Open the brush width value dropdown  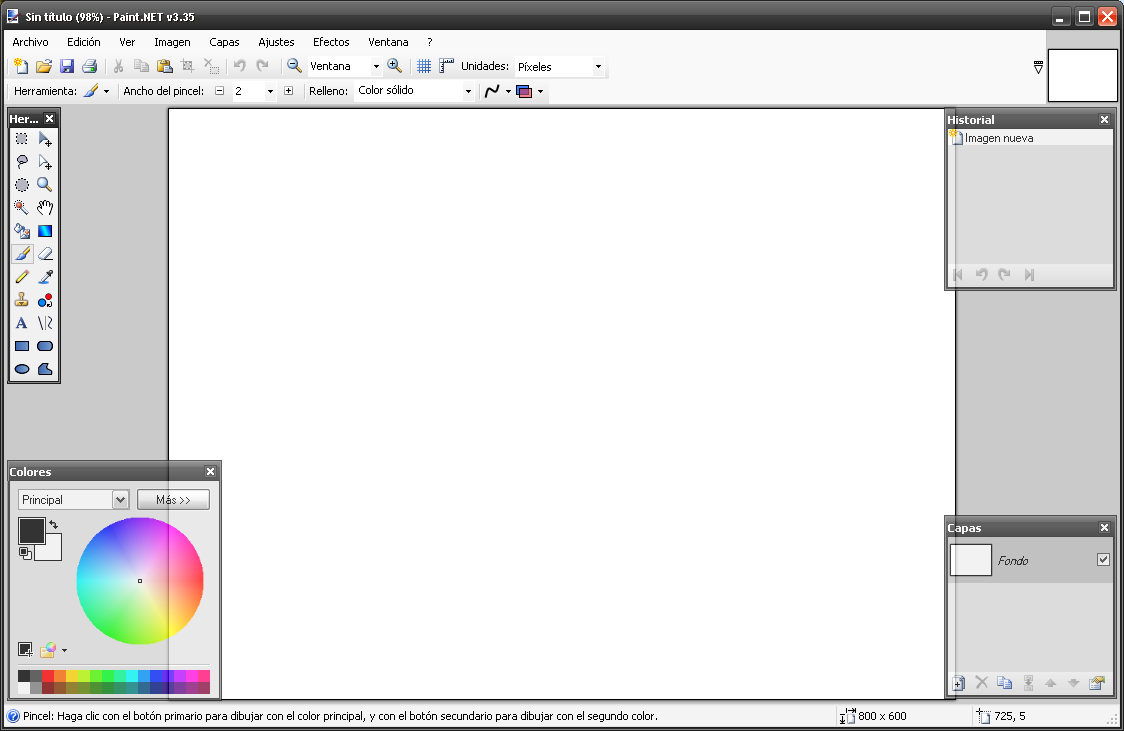[x=270, y=91]
